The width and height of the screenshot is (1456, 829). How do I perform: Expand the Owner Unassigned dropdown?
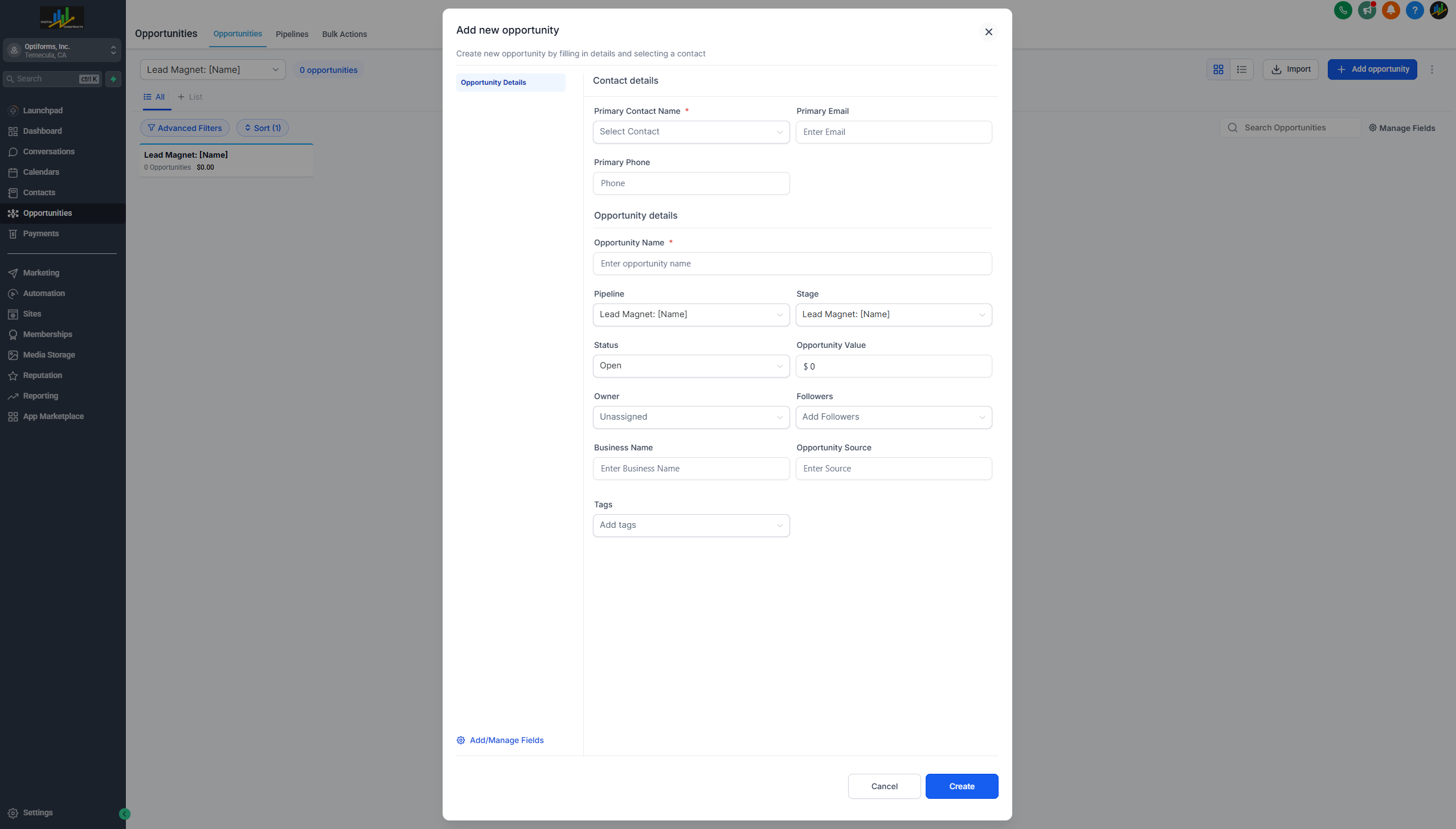click(x=690, y=417)
